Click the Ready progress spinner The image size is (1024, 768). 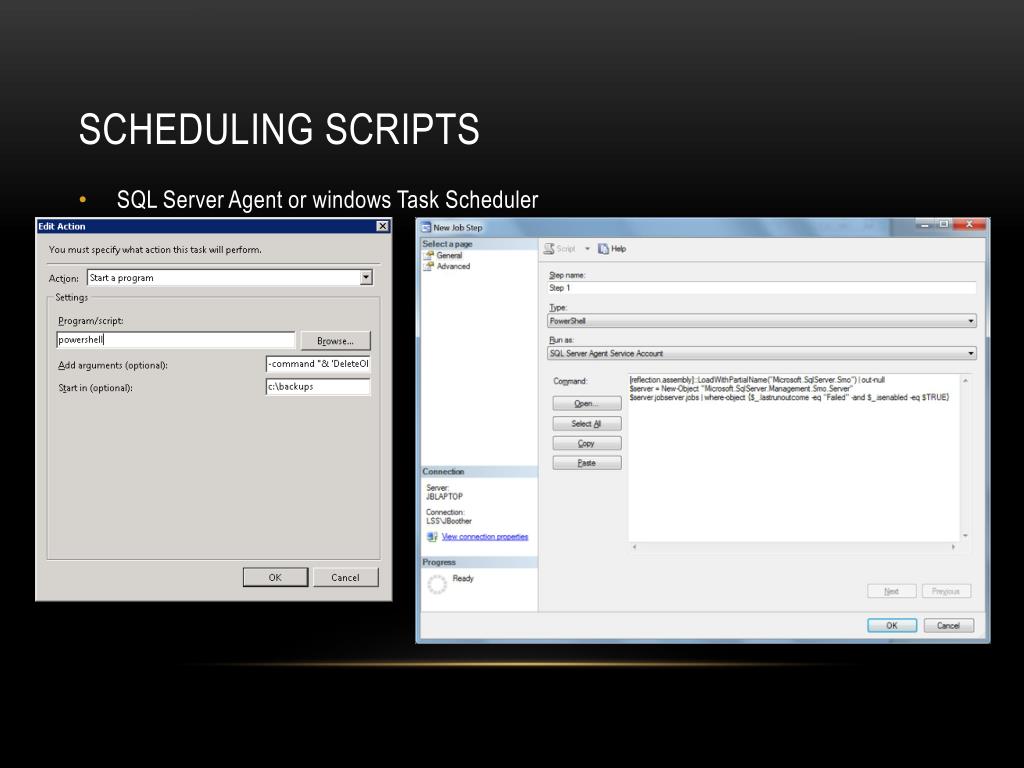pos(437,584)
